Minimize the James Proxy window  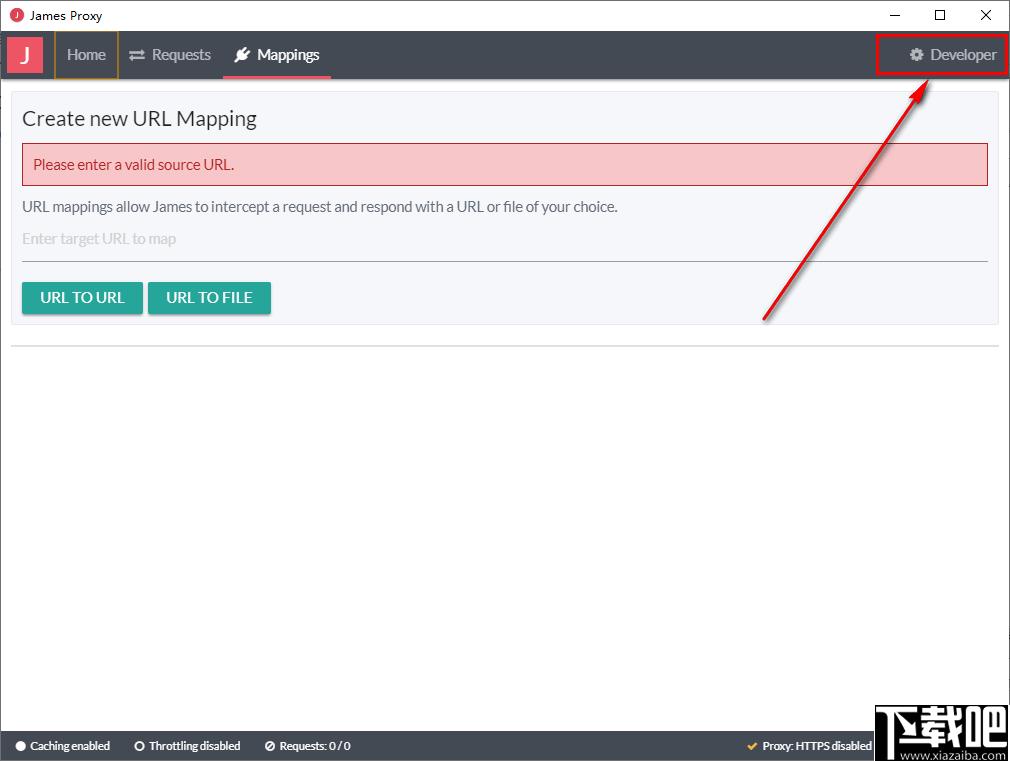click(x=893, y=15)
